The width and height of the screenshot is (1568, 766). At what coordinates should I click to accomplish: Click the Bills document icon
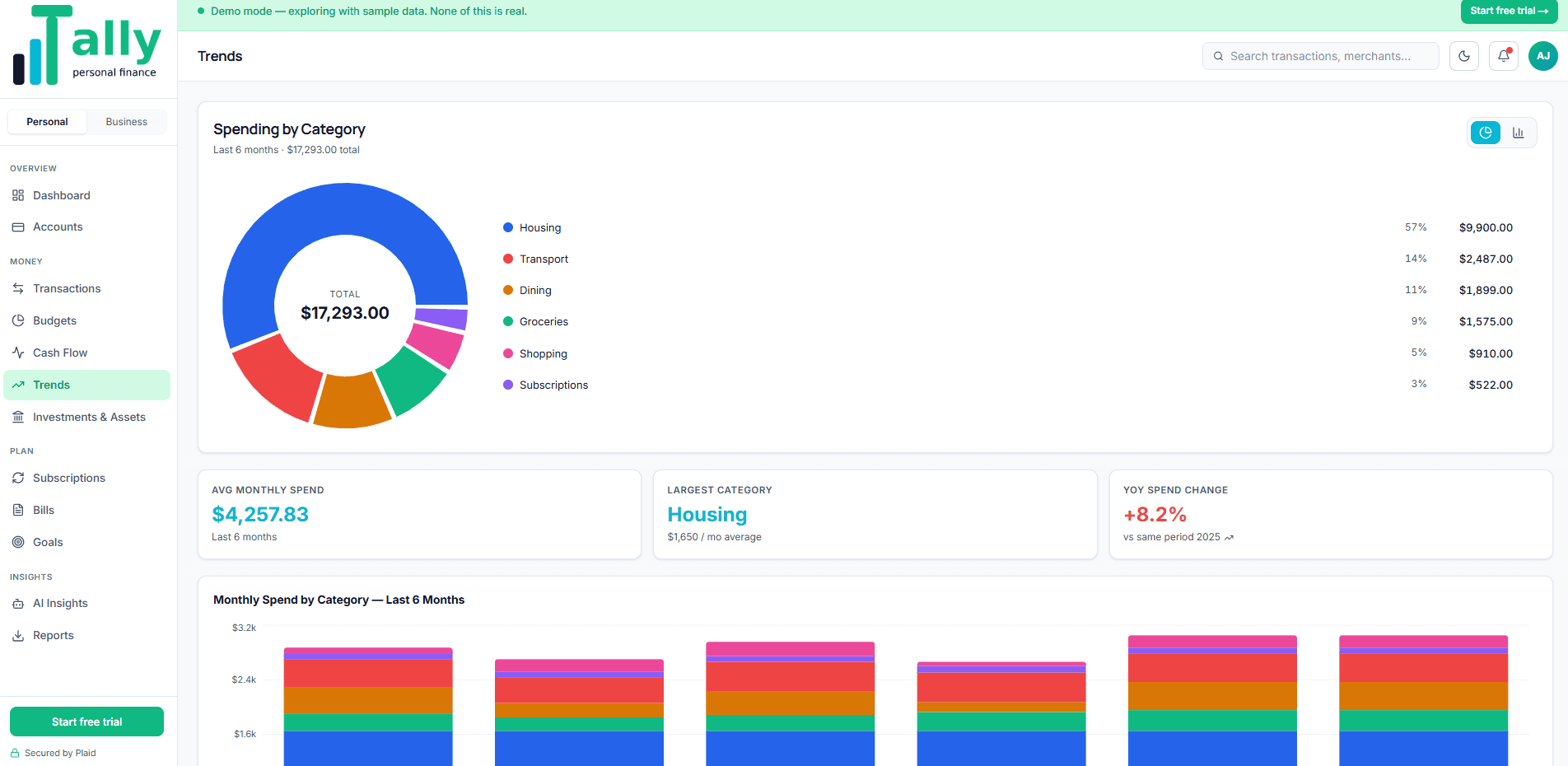pyautogui.click(x=18, y=510)
